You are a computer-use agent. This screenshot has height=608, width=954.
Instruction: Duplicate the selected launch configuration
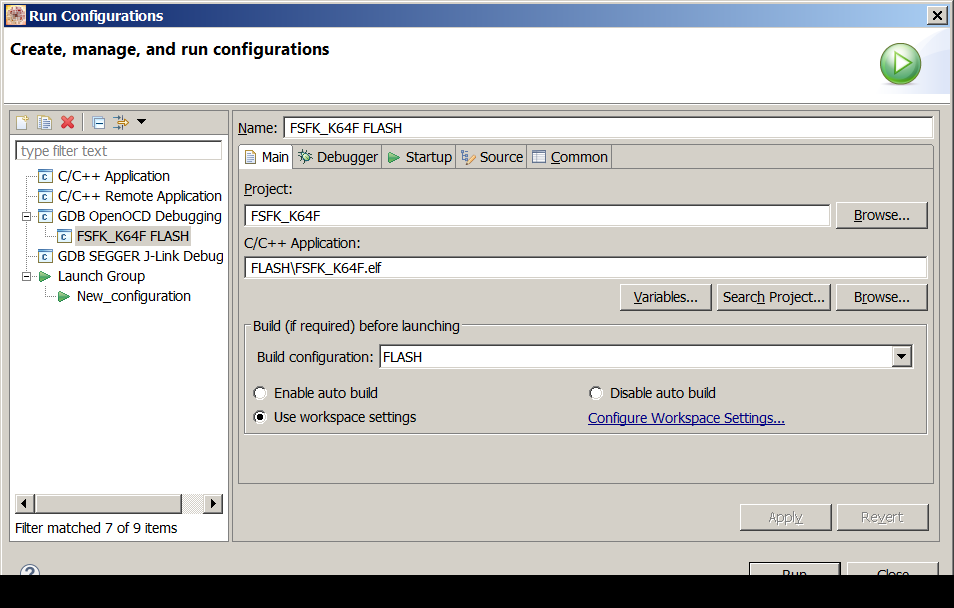point(45,122)
